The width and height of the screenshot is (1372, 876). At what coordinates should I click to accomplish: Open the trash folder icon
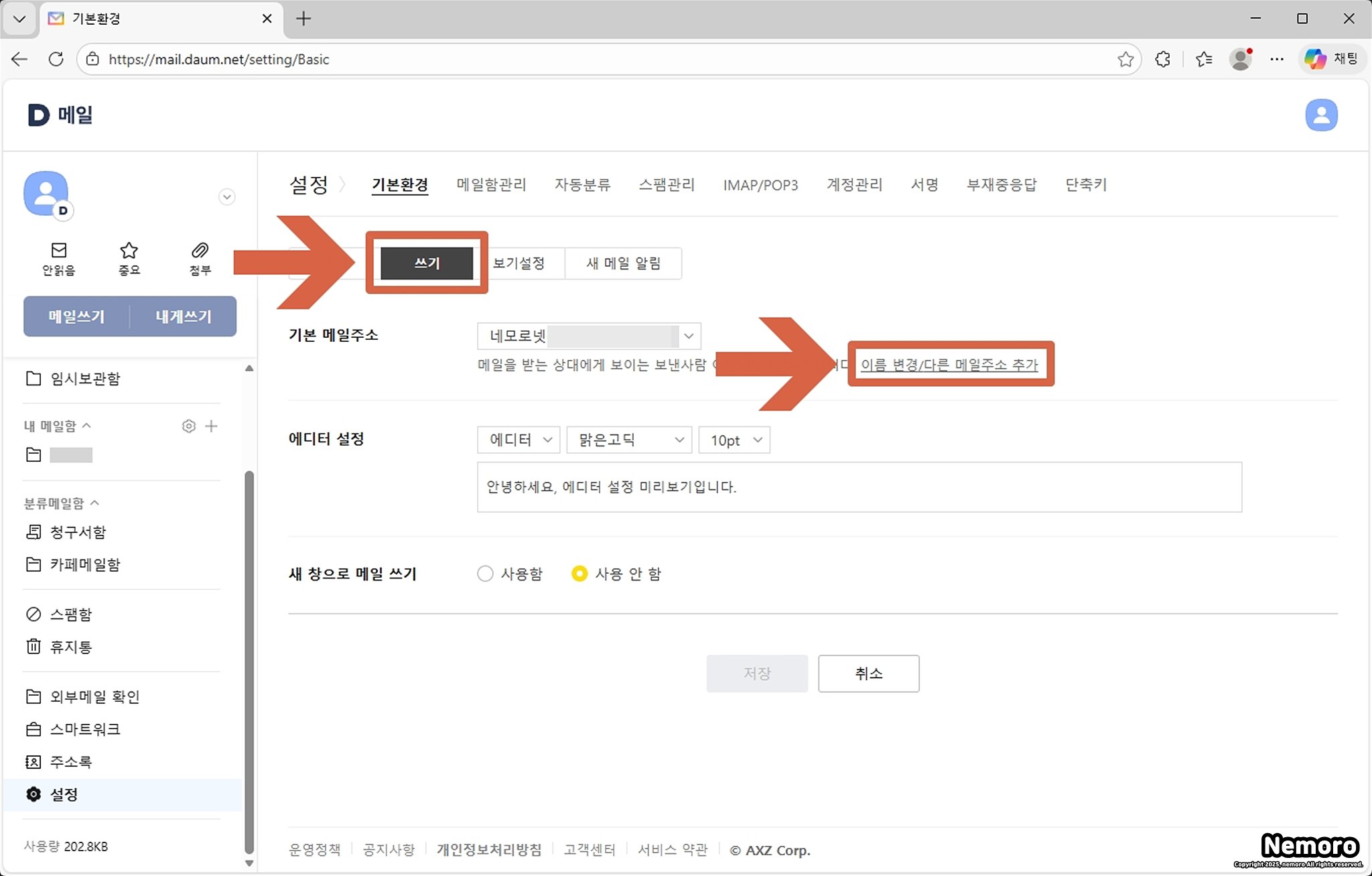33,647
